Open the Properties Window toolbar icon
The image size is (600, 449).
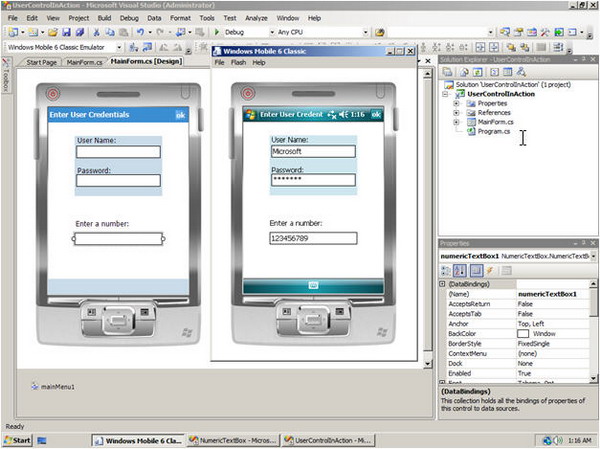[518, 32]
